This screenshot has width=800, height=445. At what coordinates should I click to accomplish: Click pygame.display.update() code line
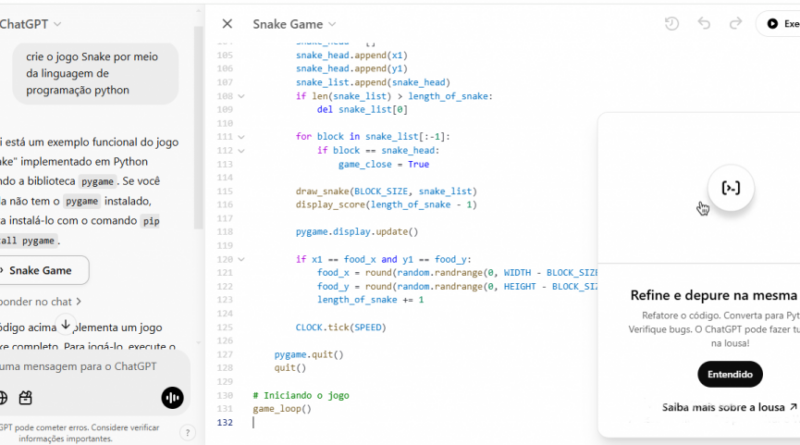[357, 232]
